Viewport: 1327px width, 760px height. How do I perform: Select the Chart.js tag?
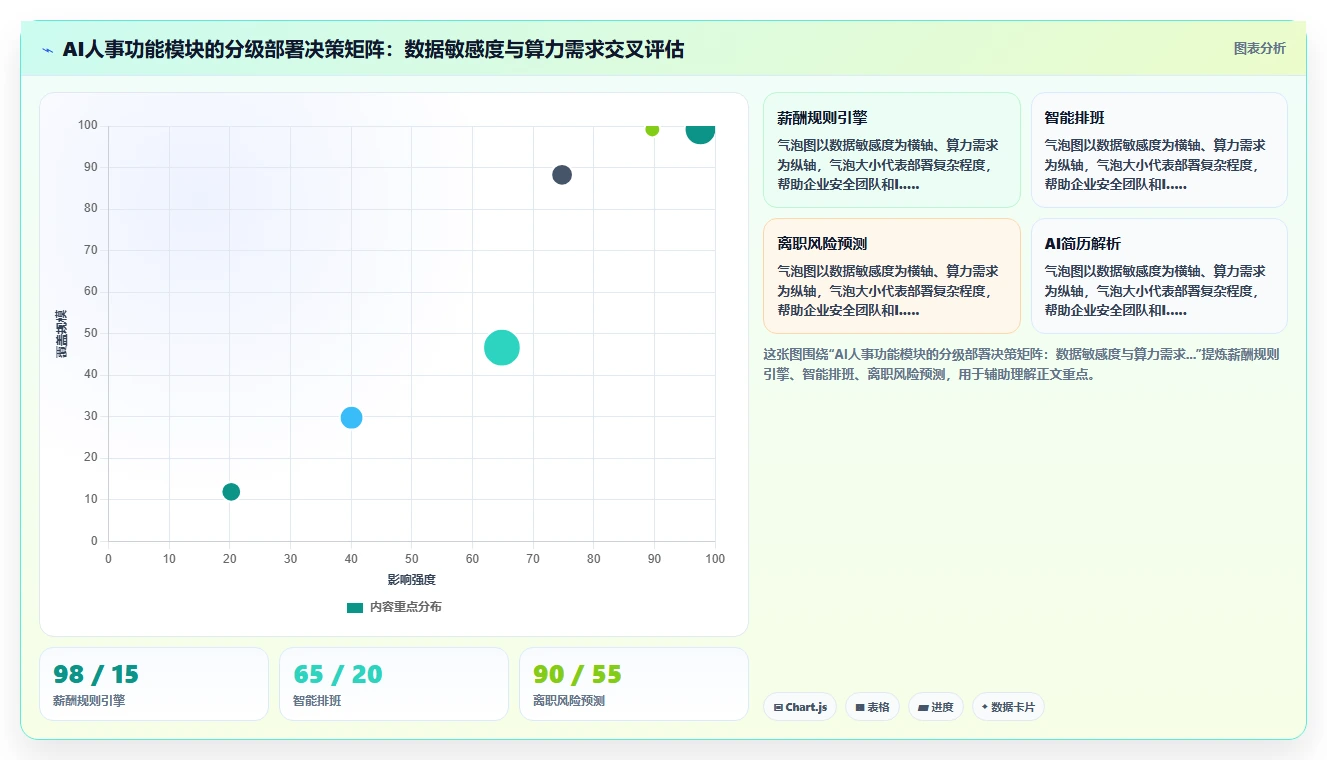point(800,707)
